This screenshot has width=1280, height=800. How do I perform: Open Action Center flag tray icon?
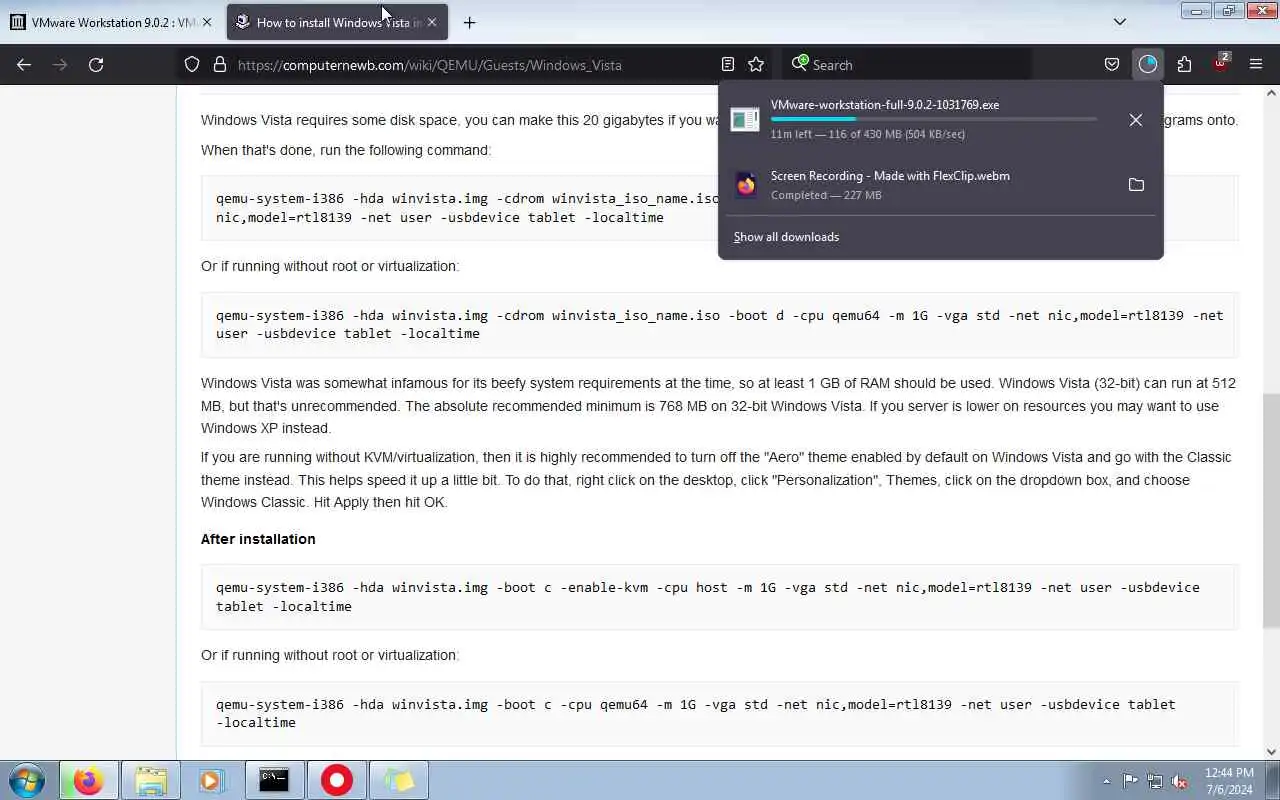click(1130, 781)
